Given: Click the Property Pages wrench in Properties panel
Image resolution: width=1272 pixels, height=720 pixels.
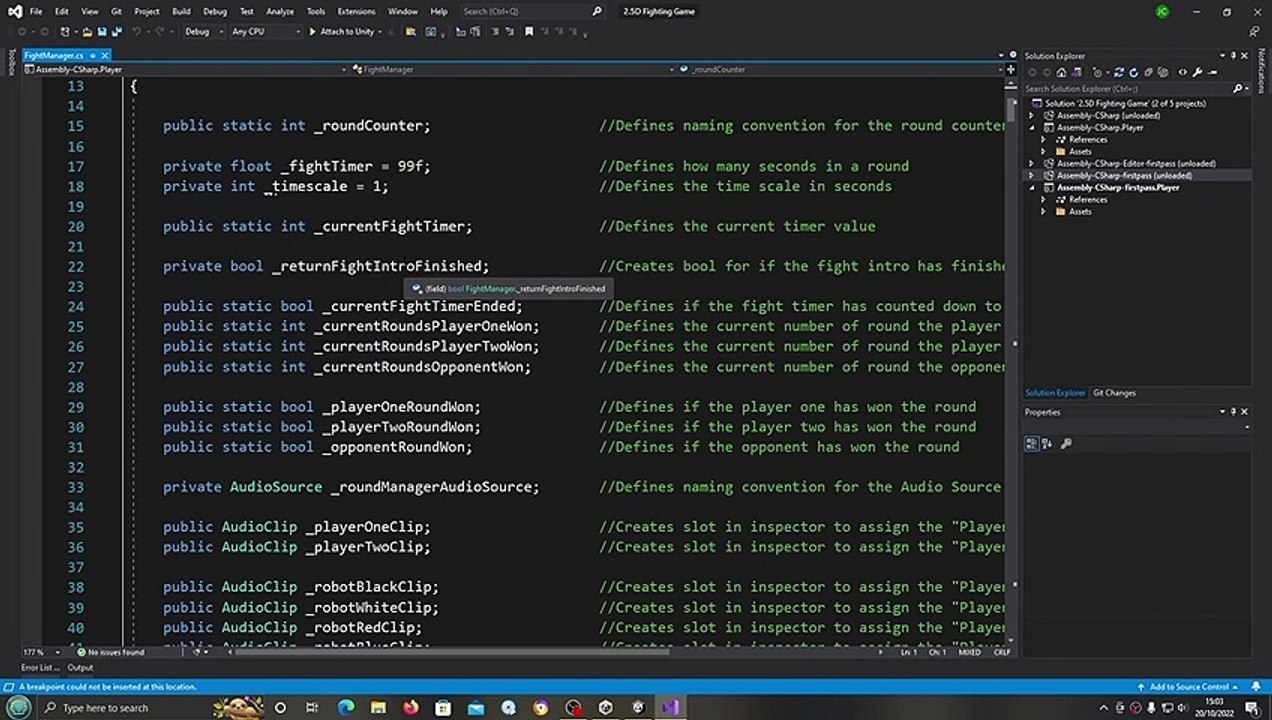Looking at the screenshot, I should [1066, 443].
